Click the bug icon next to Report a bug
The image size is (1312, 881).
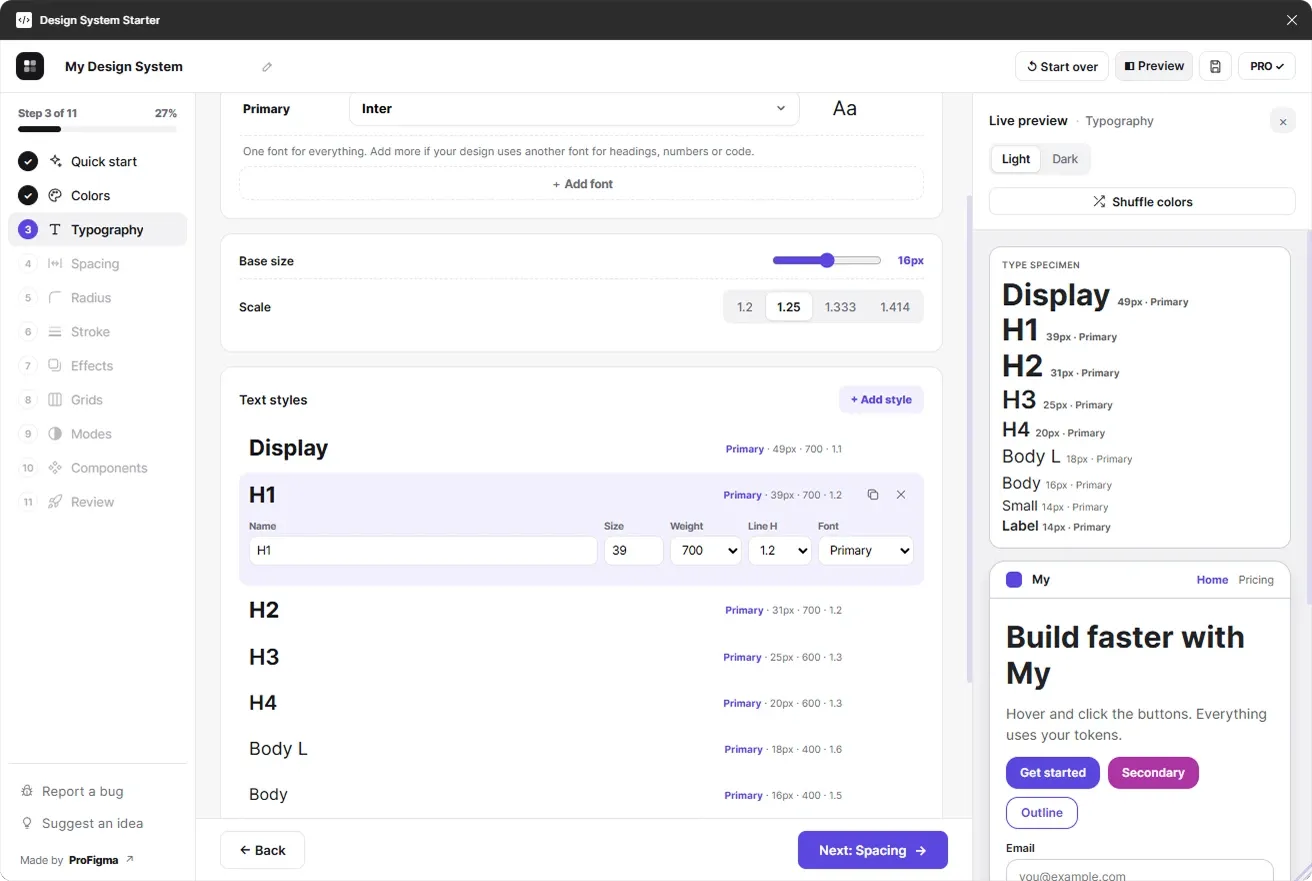[x=27, y=791]
